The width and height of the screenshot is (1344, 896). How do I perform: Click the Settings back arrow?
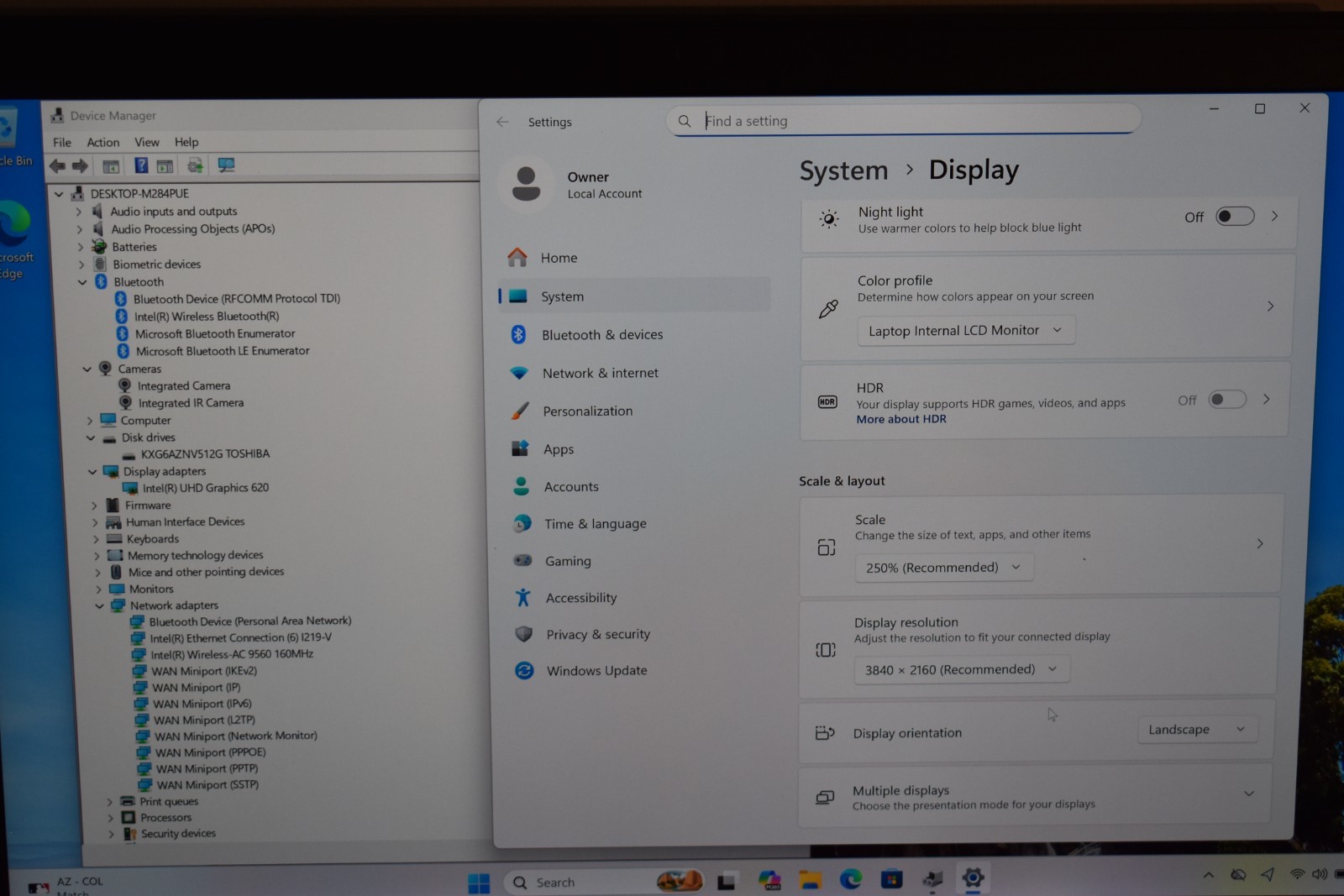click(x=502, y=122)
